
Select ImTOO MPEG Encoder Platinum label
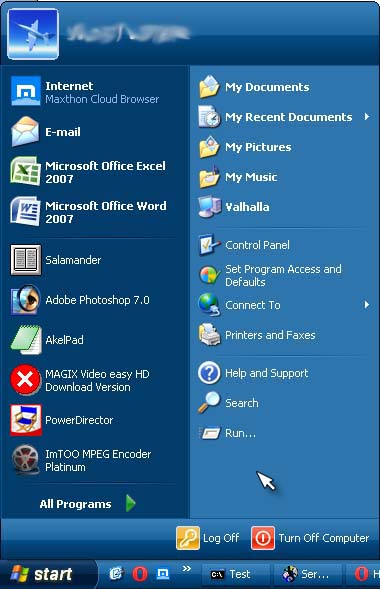tap(98, 461)
